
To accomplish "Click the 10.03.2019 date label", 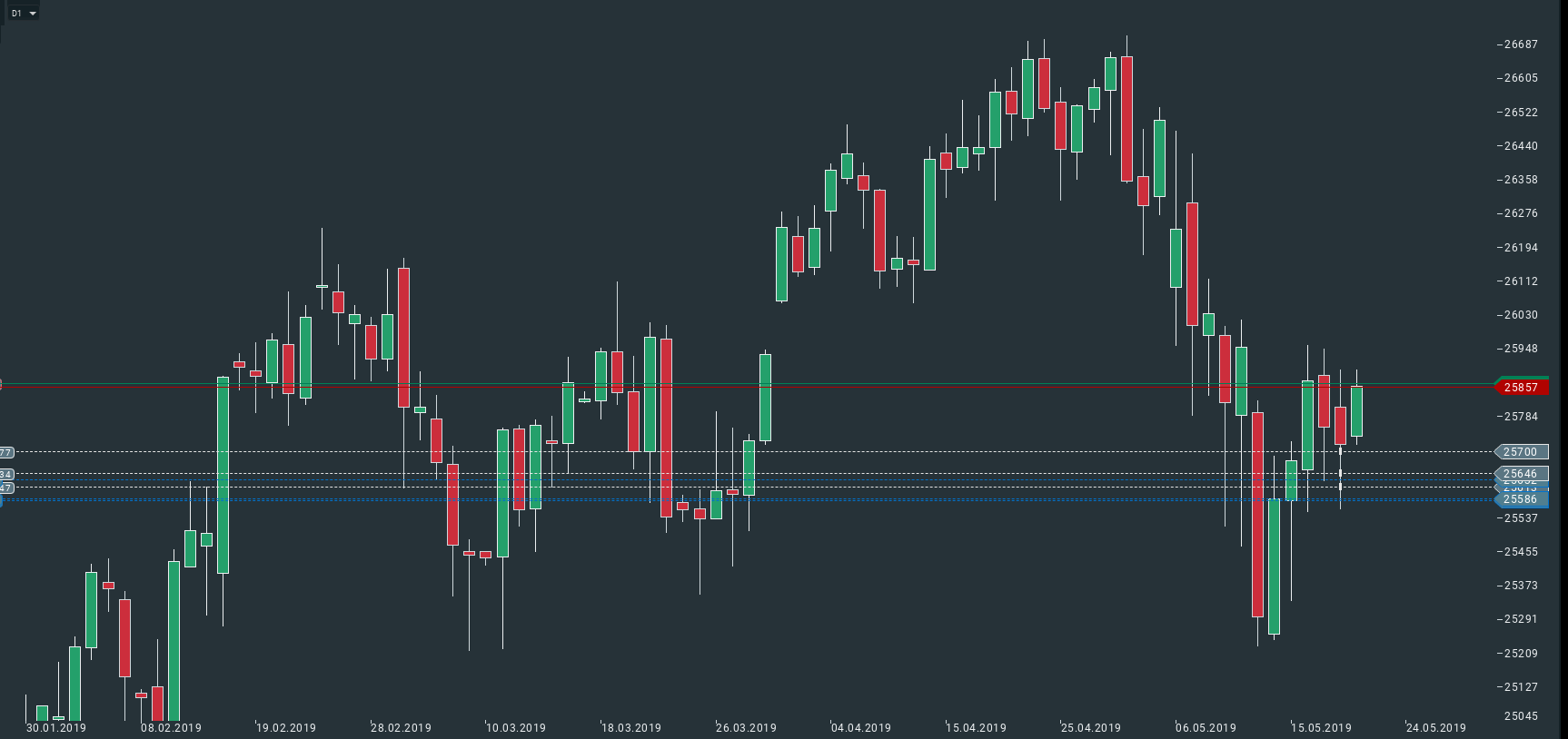I will pos(516,728).
